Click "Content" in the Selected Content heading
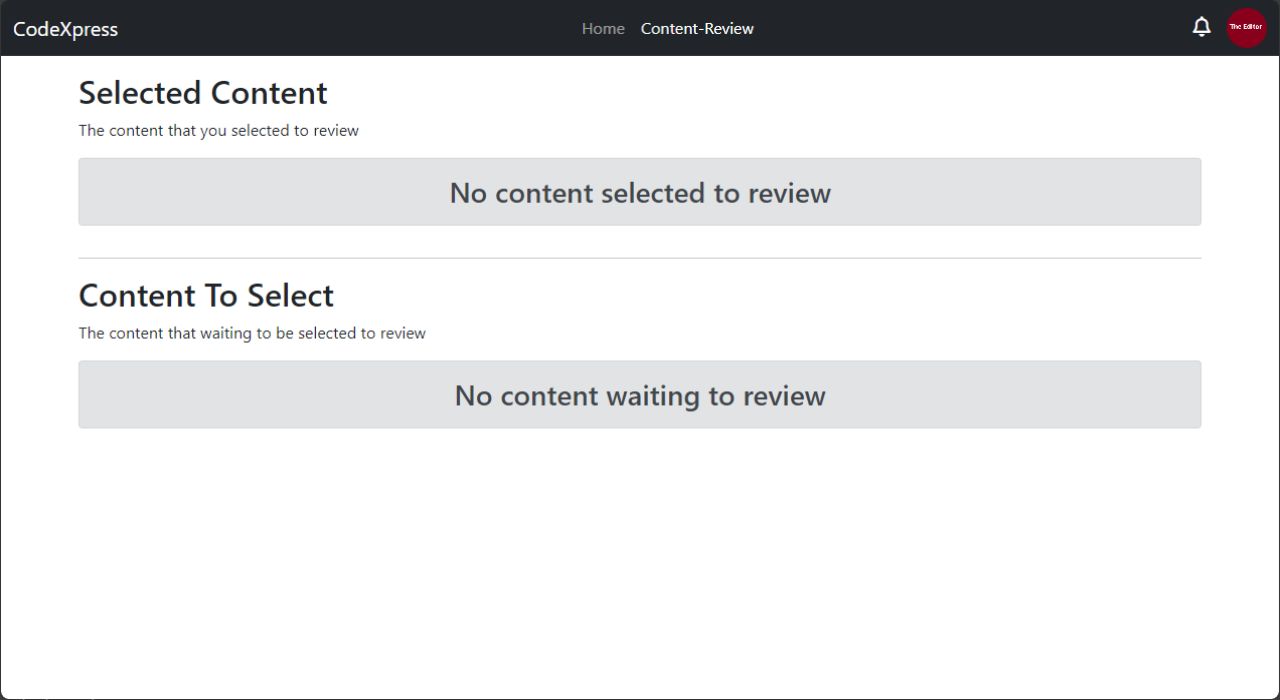The width and height of the screenshot is (1280, 700). coord(269,93)
